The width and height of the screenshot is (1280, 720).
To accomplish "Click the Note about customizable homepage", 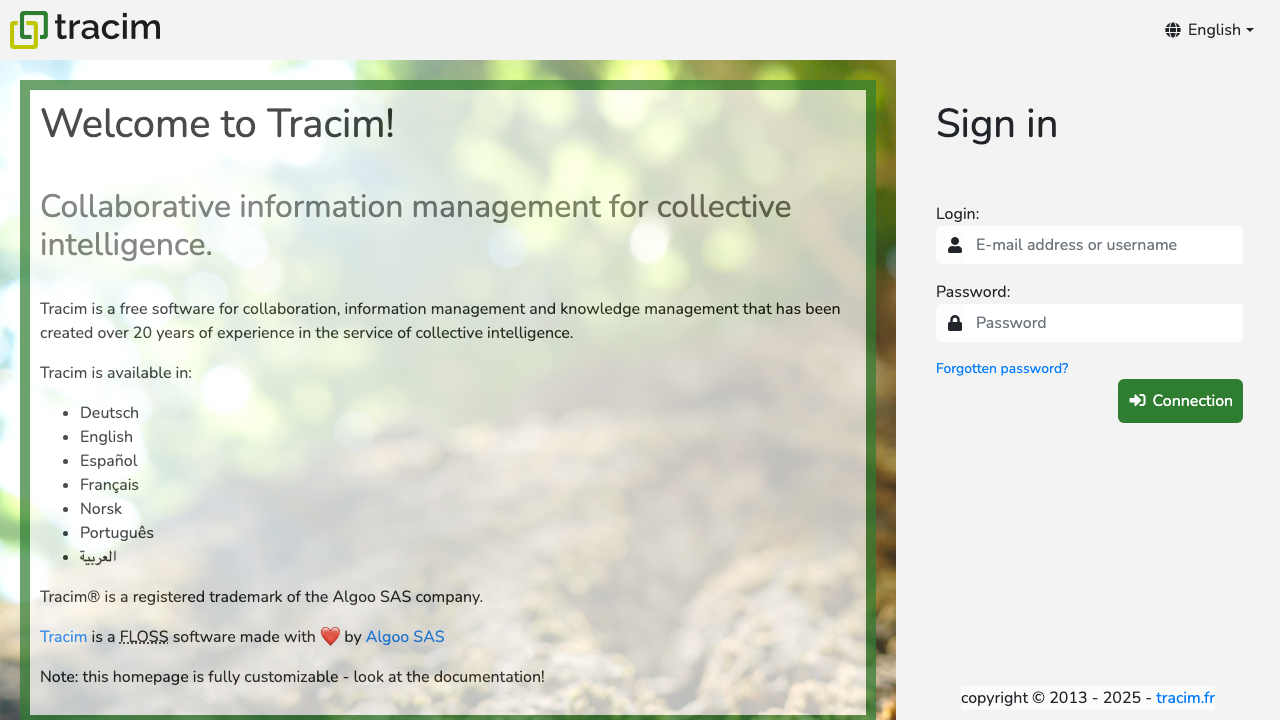I will (292, 677).
